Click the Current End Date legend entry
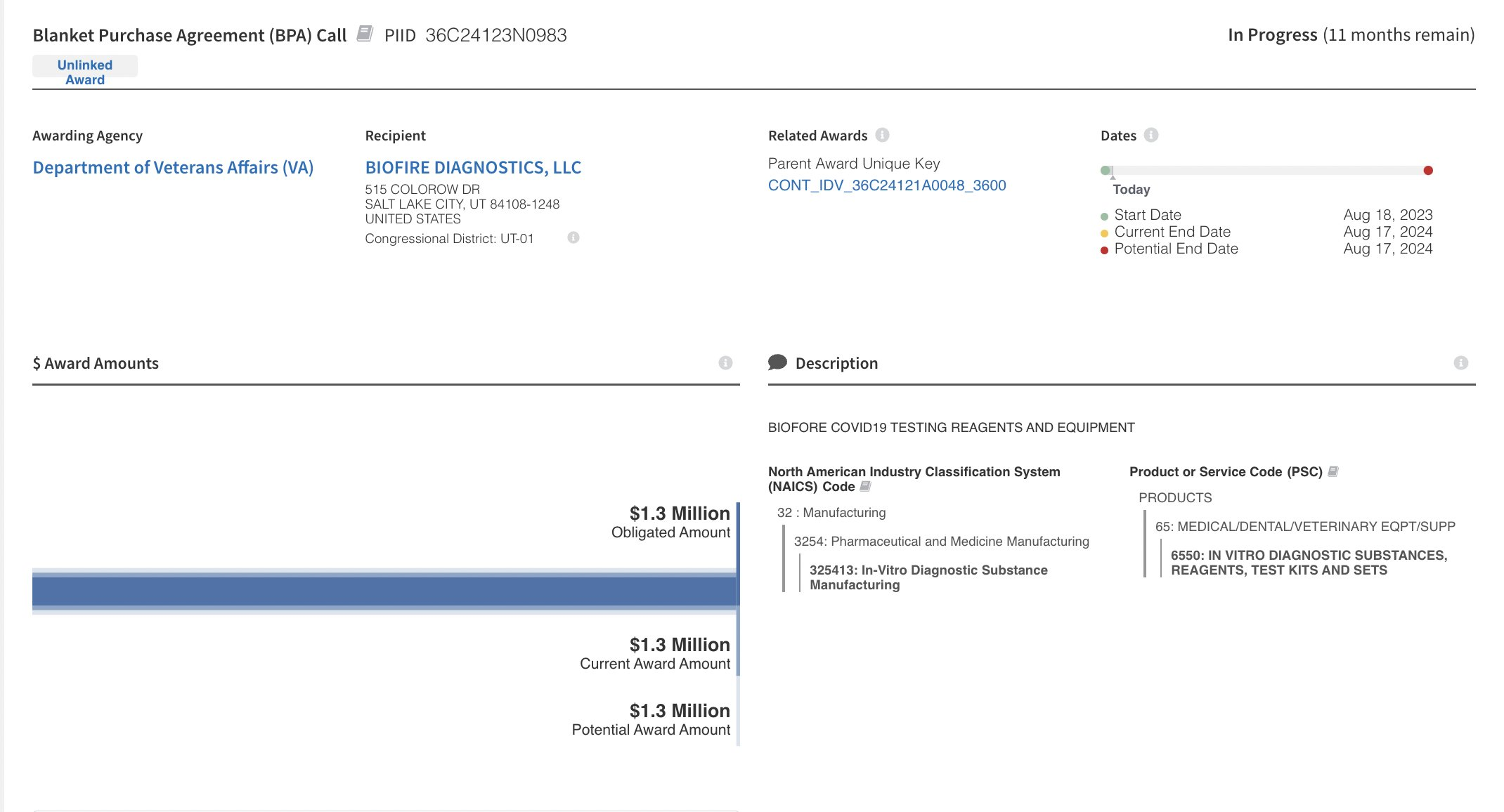The image size is (1504, 812). (1165, 232)
